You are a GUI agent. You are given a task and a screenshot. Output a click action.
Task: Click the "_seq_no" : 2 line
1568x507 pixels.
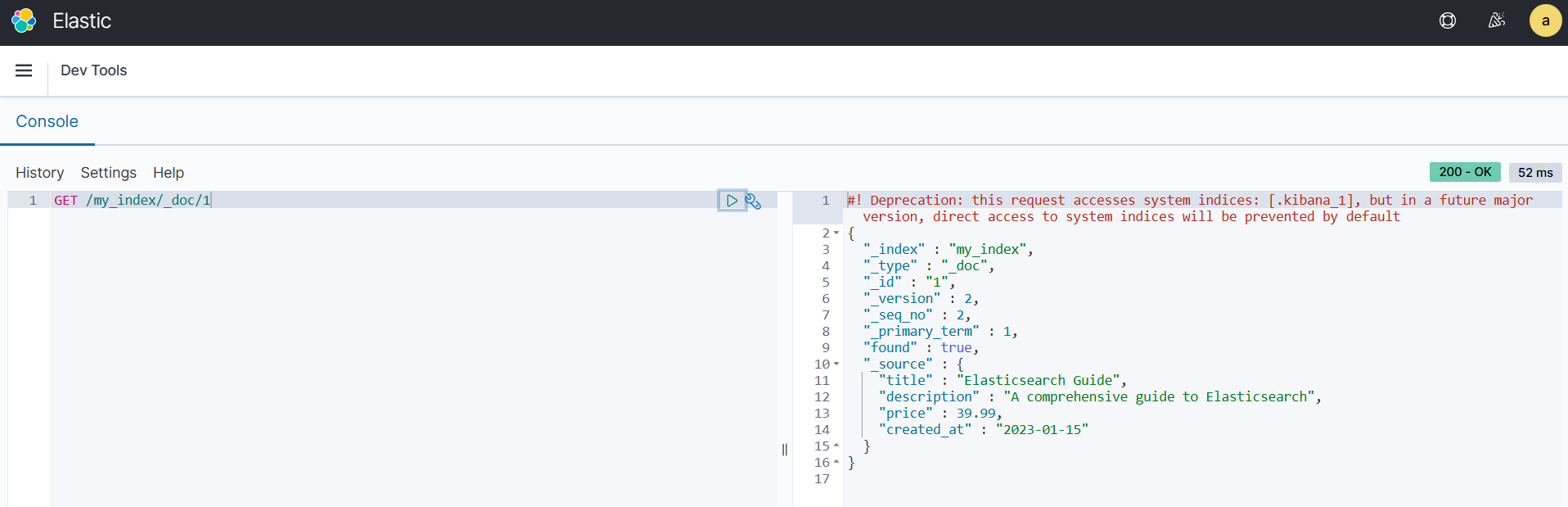[917, 315]
